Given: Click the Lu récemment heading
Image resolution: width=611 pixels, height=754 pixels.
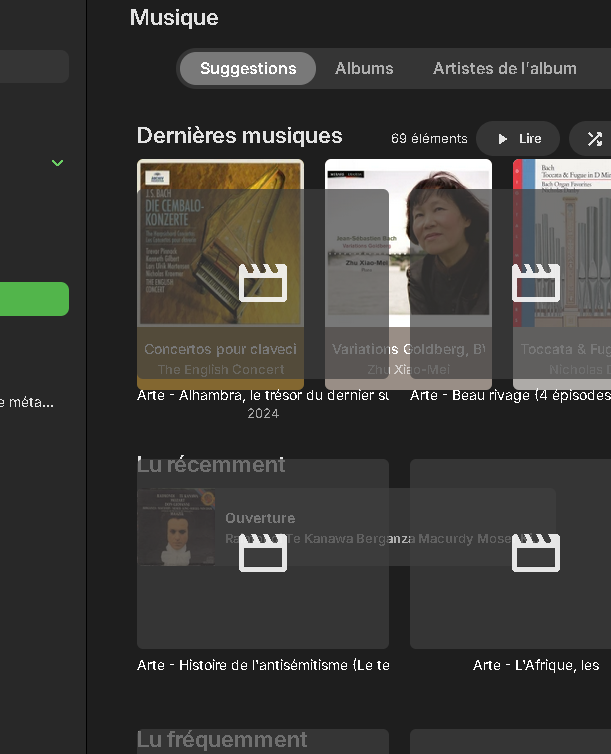Looking at the screenshot, I should pos(211,465).
